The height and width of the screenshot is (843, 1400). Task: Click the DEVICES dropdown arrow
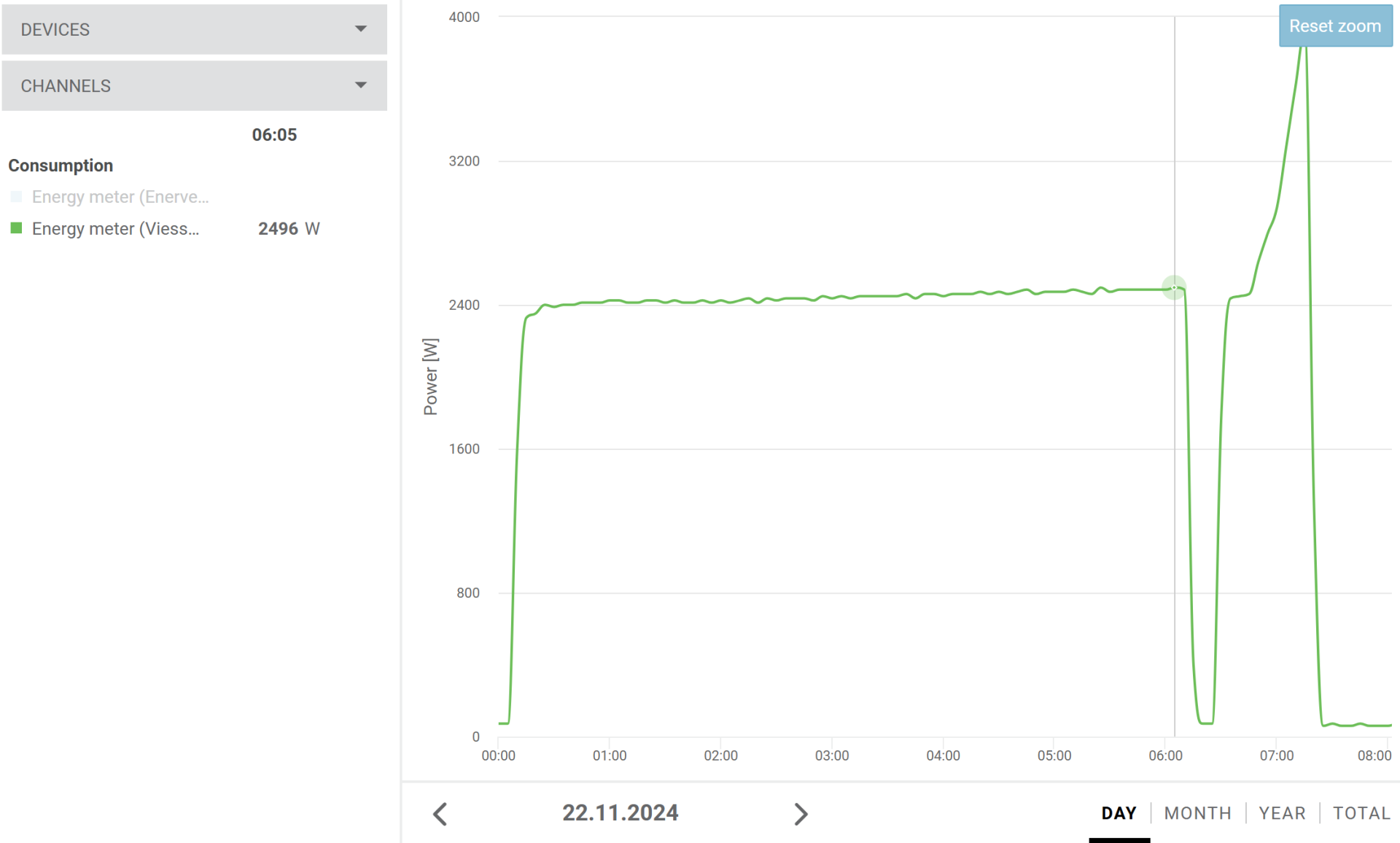(x=360, y=29)
